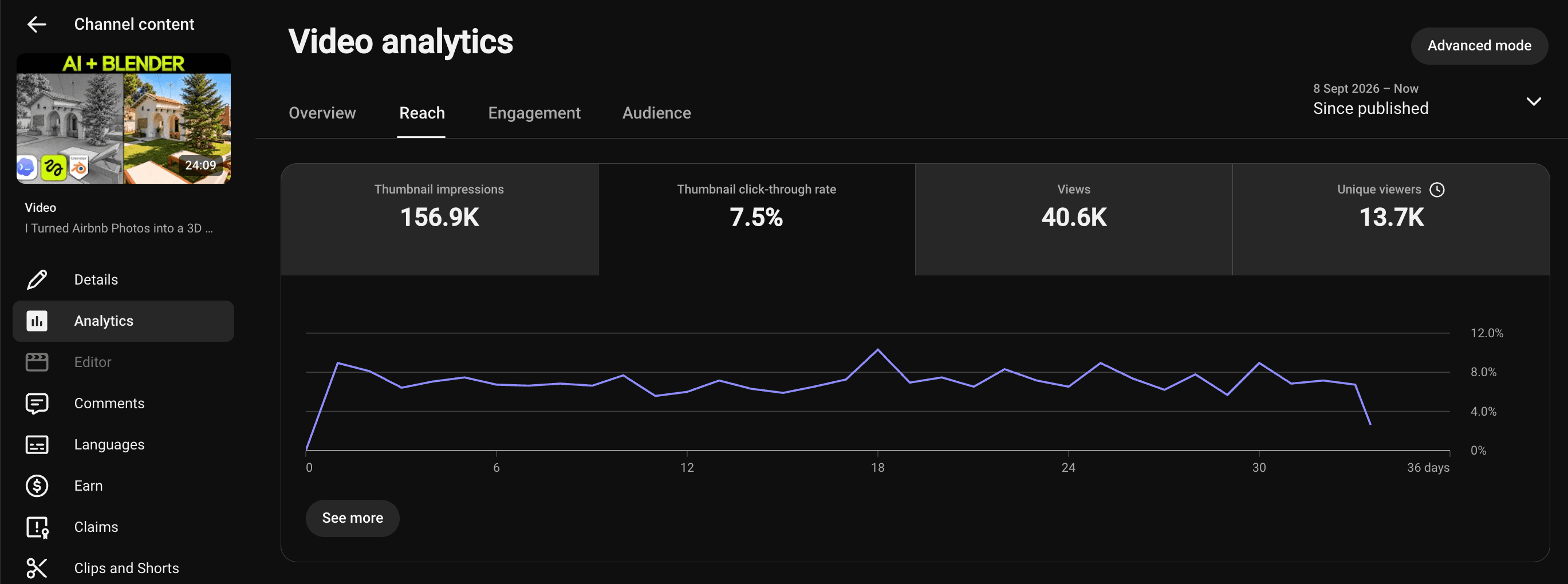Click the 24:09 duration badge
1568x584 pixels.
point(200,165)
